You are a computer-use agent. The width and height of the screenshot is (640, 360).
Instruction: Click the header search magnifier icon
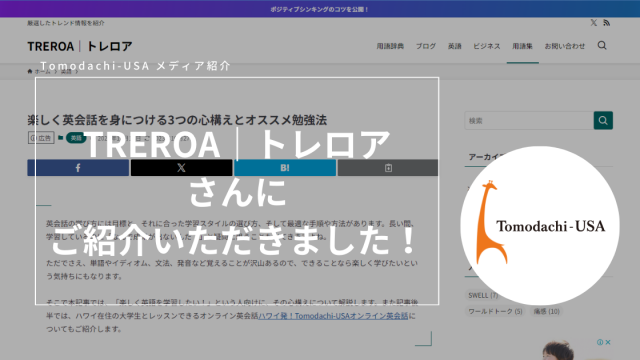tap(602, 45)
